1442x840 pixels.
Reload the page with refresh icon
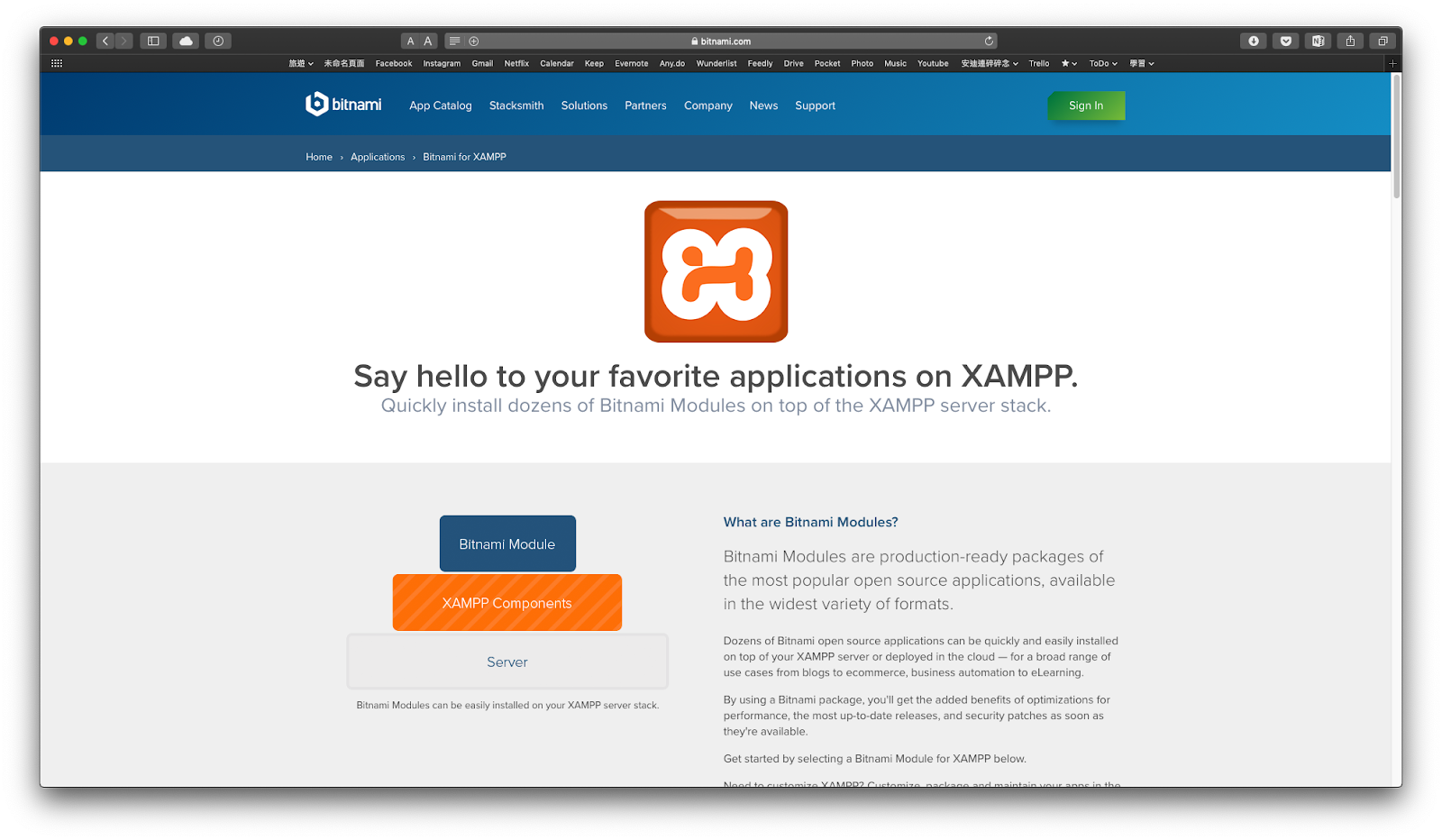coord(989,41)
